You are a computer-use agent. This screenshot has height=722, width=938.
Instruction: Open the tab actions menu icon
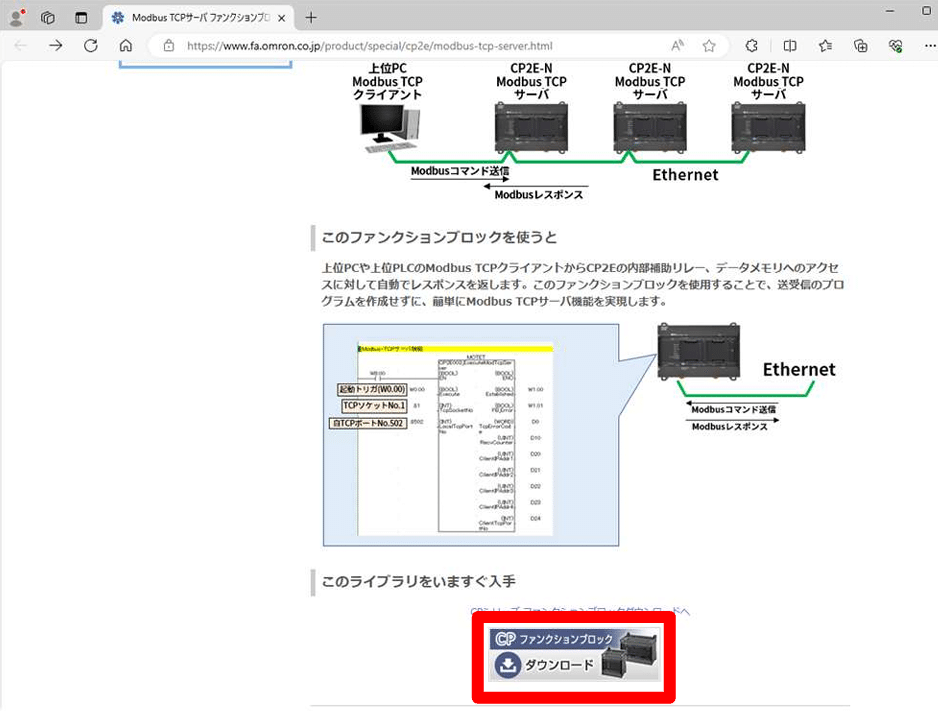click(x=81, y=18)
